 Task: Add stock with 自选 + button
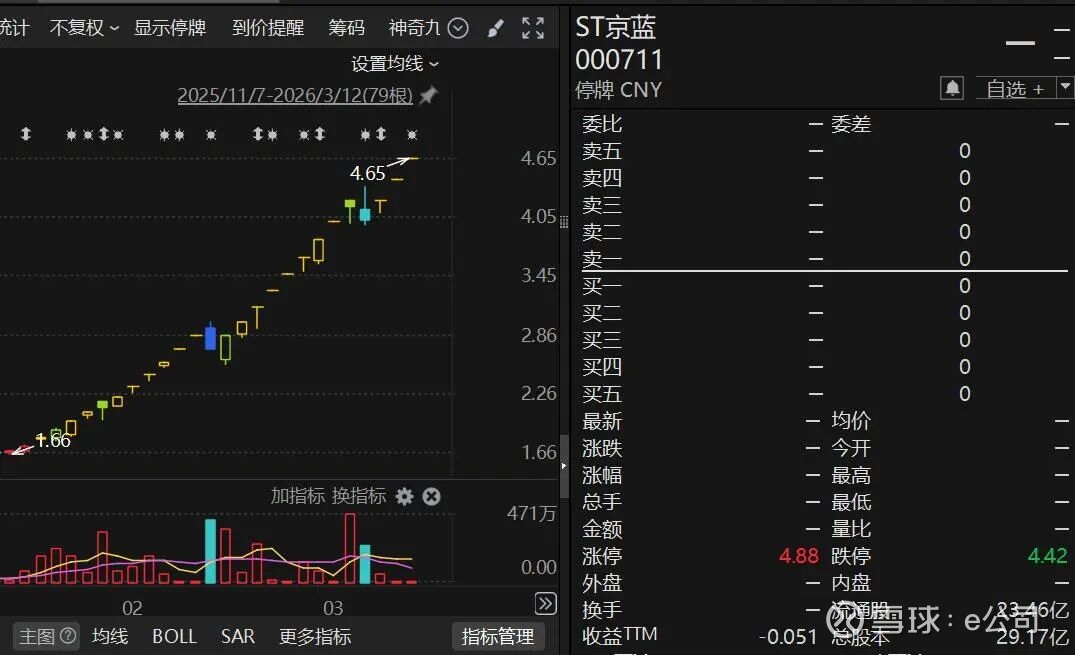pos(1015,88)
